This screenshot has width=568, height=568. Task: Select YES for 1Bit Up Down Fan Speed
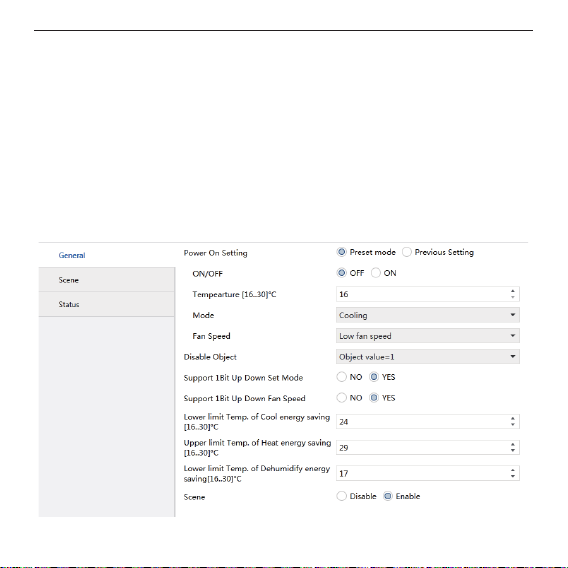click(374, 398)
